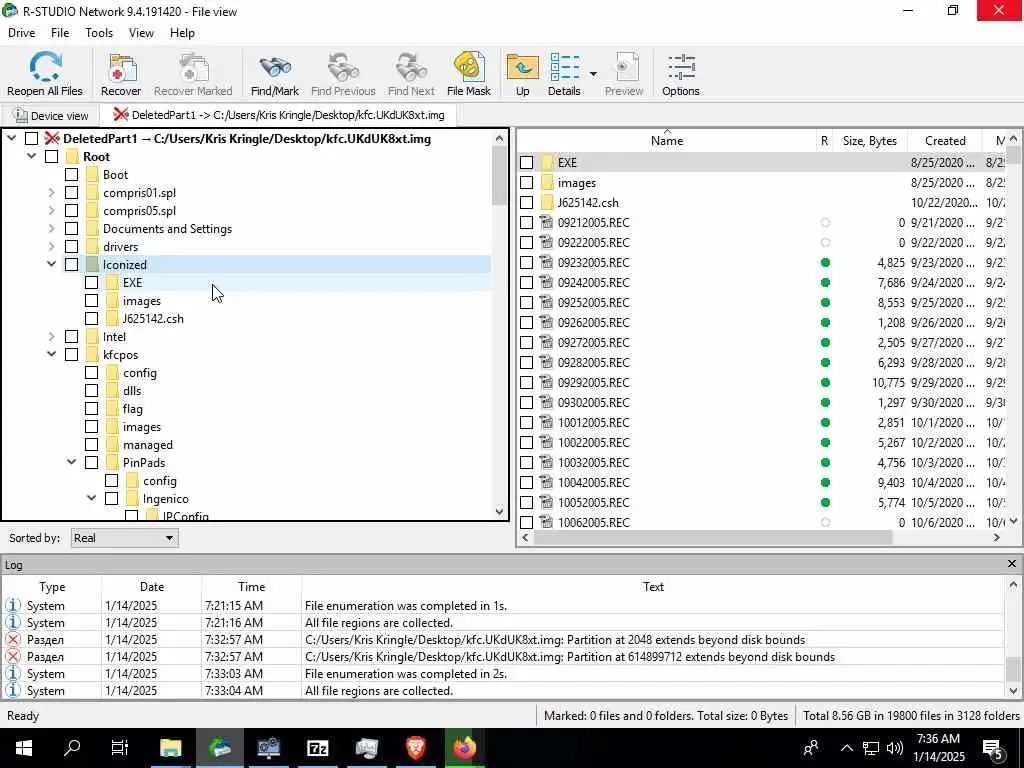1024x768 pixels.
Task: Open the File menu
Action: tap(60, 33)
